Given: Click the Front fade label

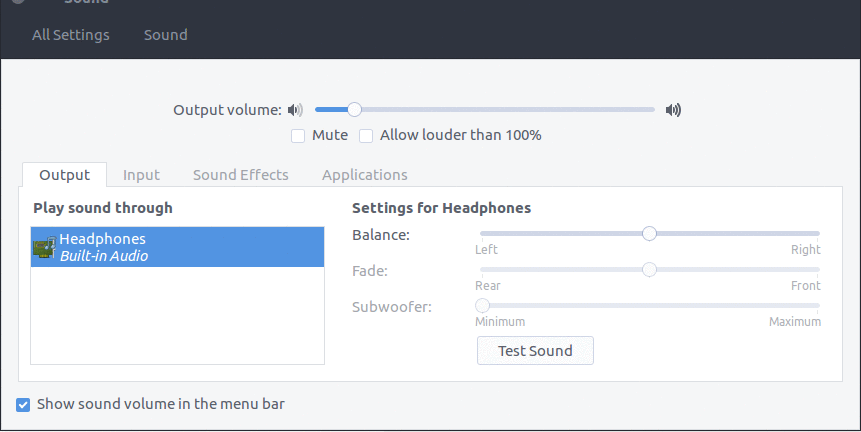Looking at the screenshot, I should coord(806,286).
